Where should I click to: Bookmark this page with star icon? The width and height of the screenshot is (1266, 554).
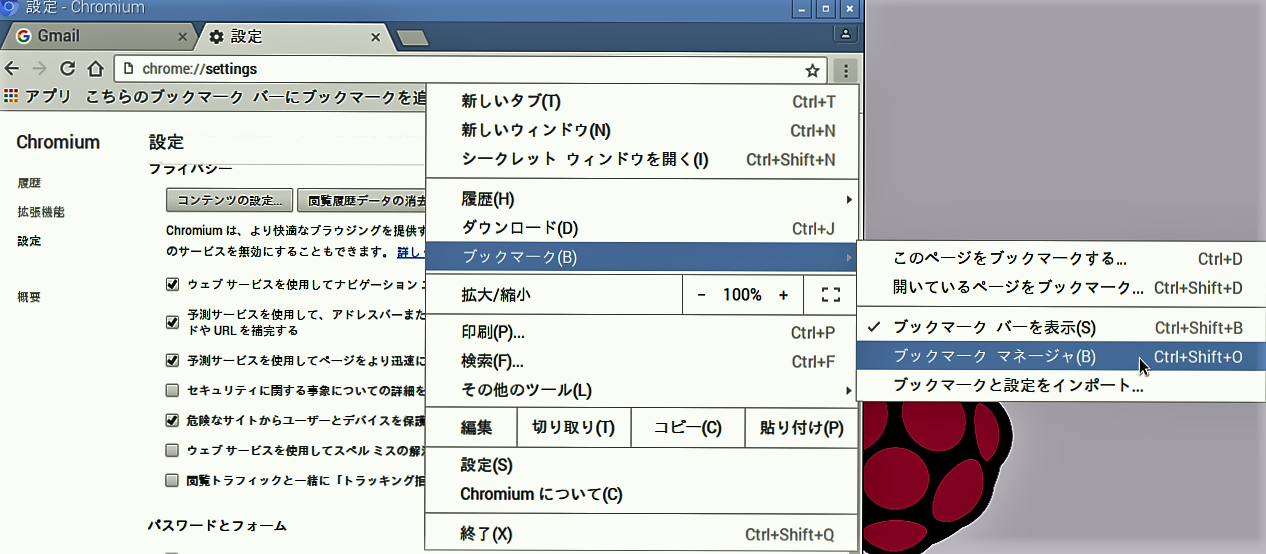812,70
